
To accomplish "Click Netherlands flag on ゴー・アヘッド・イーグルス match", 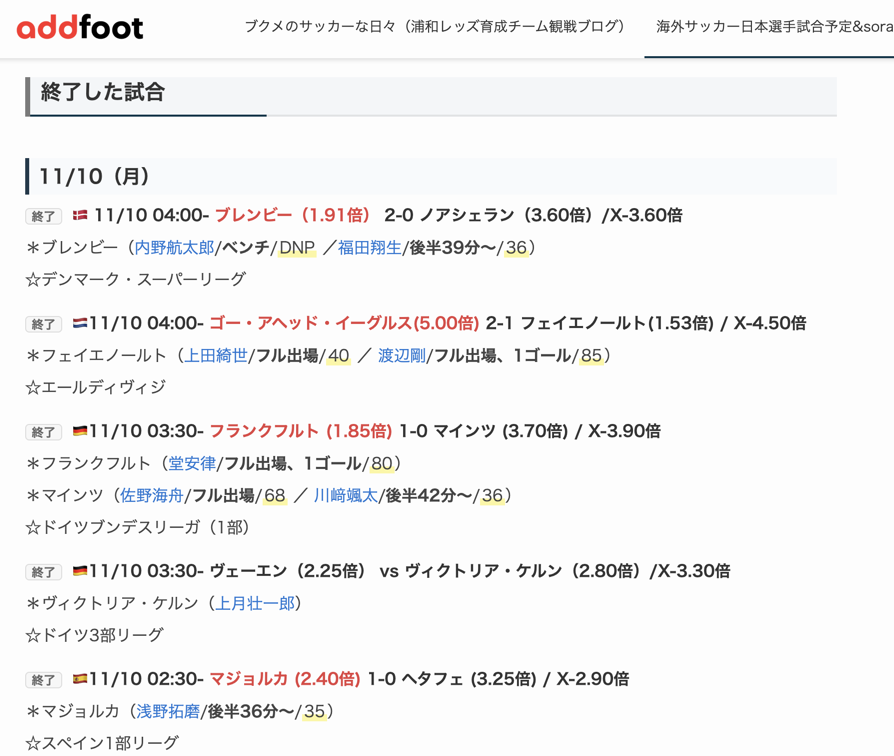I will (80, 323).
